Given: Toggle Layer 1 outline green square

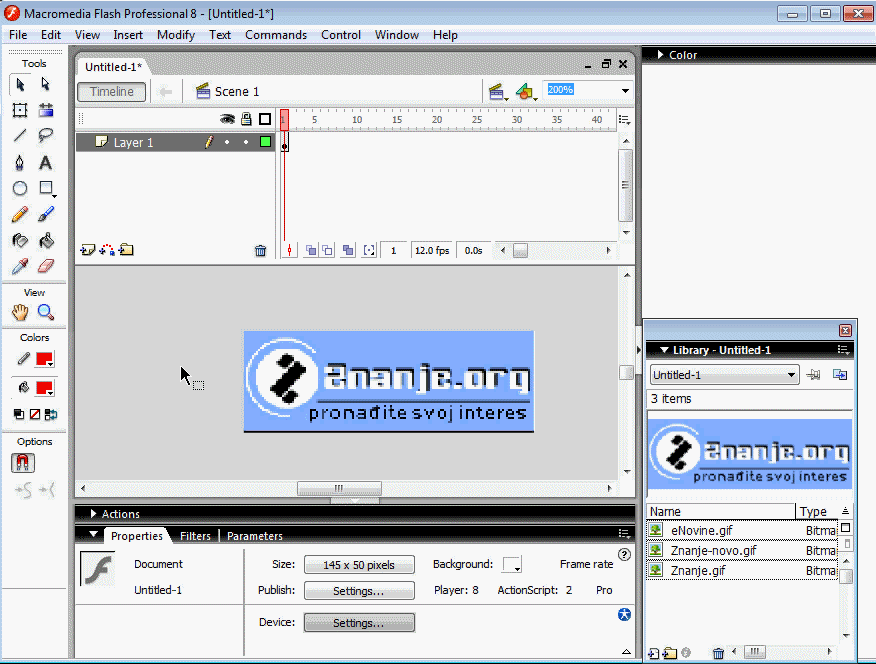Looking at the screenshot, I should (265, 142).
